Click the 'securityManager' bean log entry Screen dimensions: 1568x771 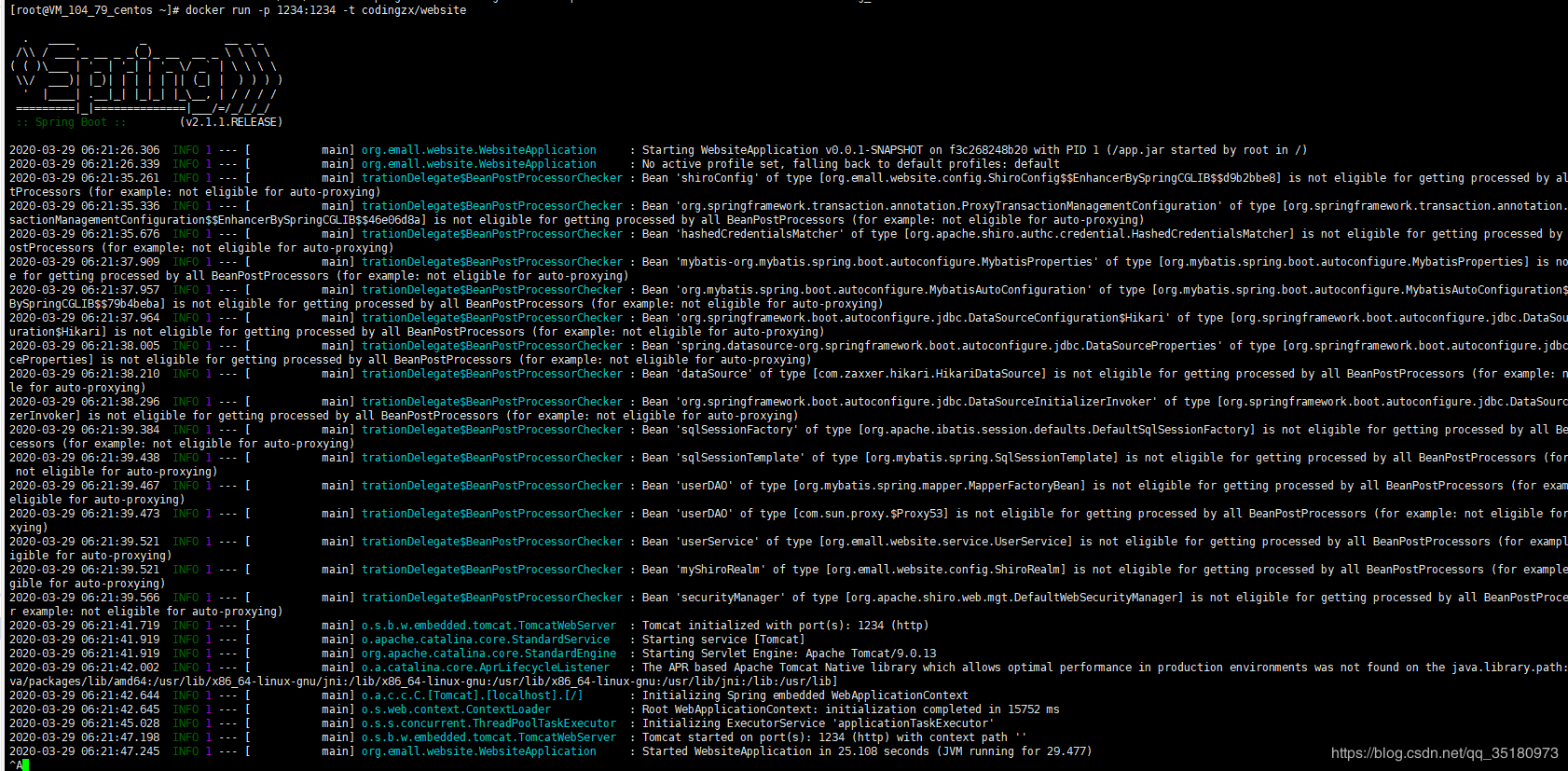point(1105,598)
